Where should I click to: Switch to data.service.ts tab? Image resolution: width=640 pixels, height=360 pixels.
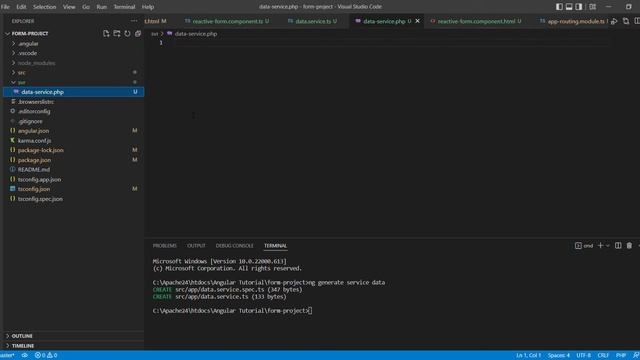pos(312,21)
